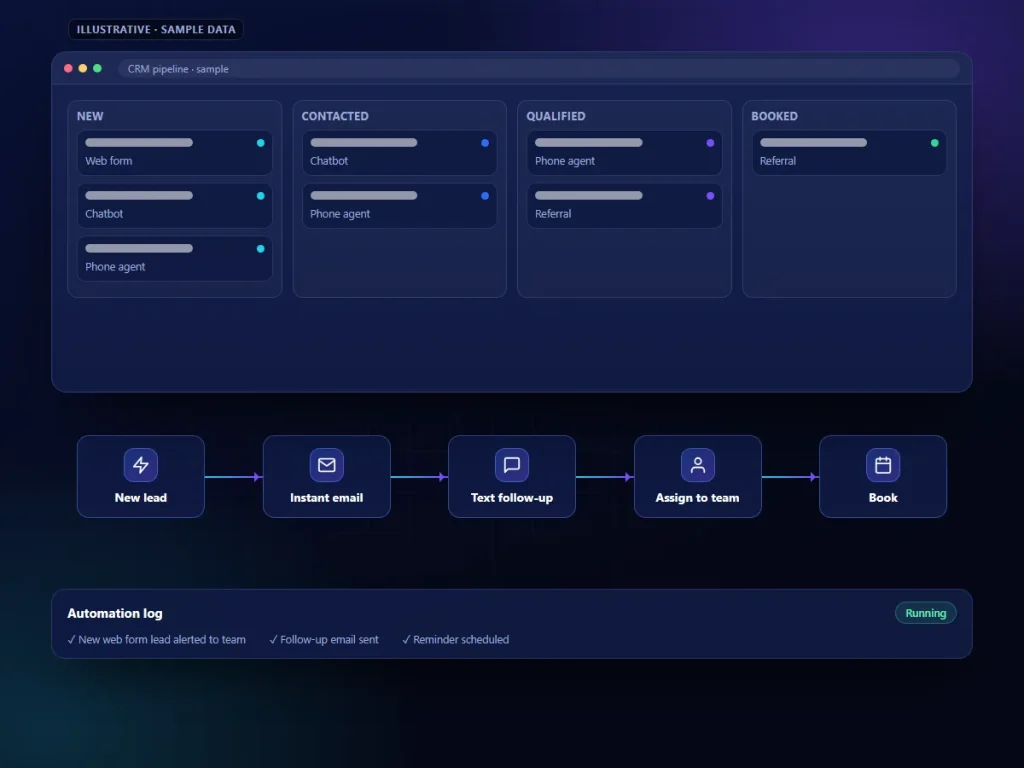
Task: Click the Assign to team person icon
Action: [697, 465]
